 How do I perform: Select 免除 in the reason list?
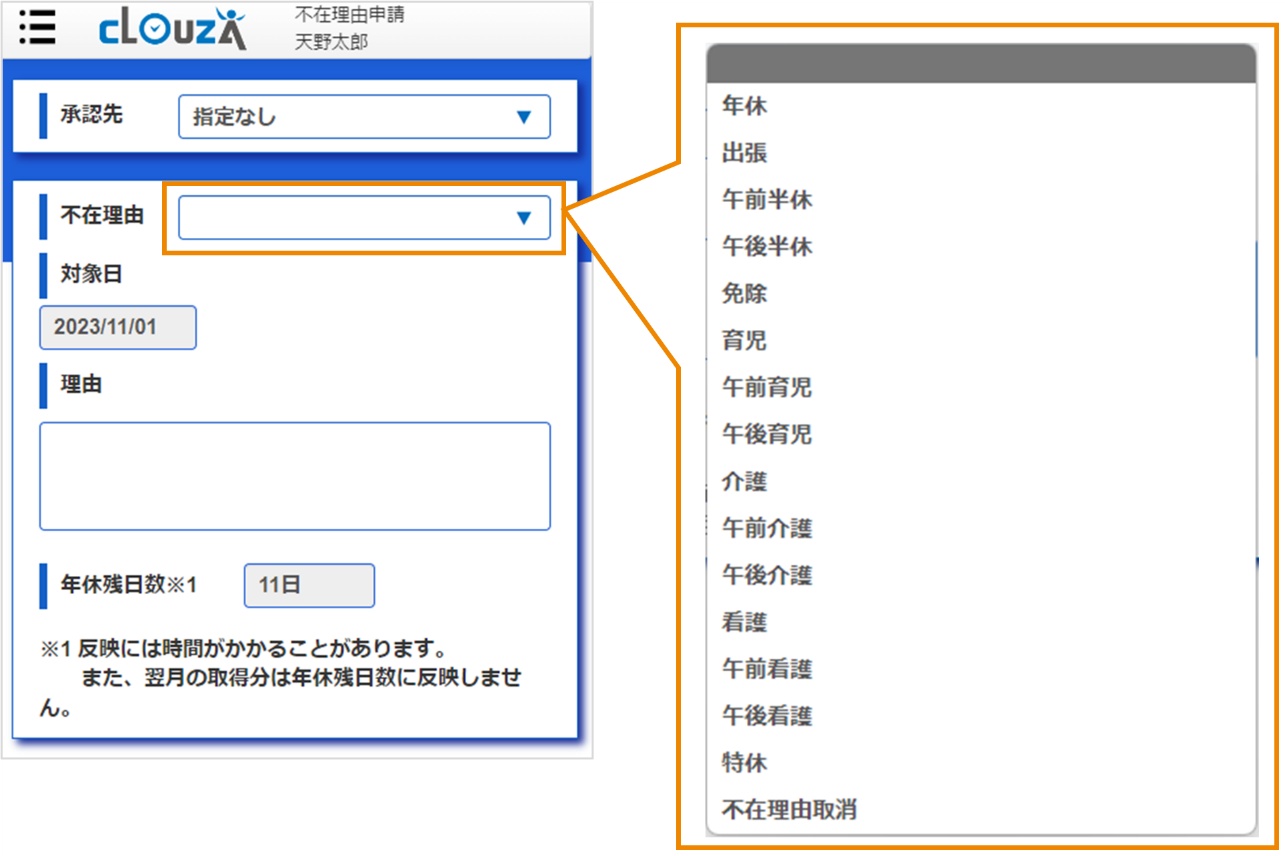click(x=742, y=294)
